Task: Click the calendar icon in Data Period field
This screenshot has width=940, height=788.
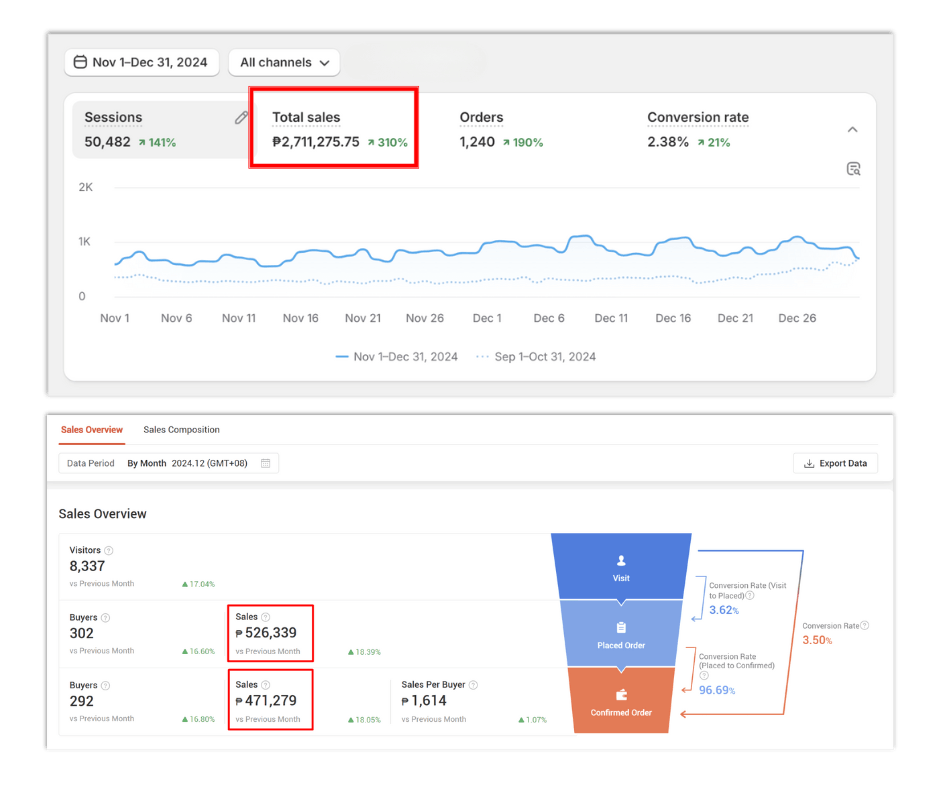Action: pos(265,464)
